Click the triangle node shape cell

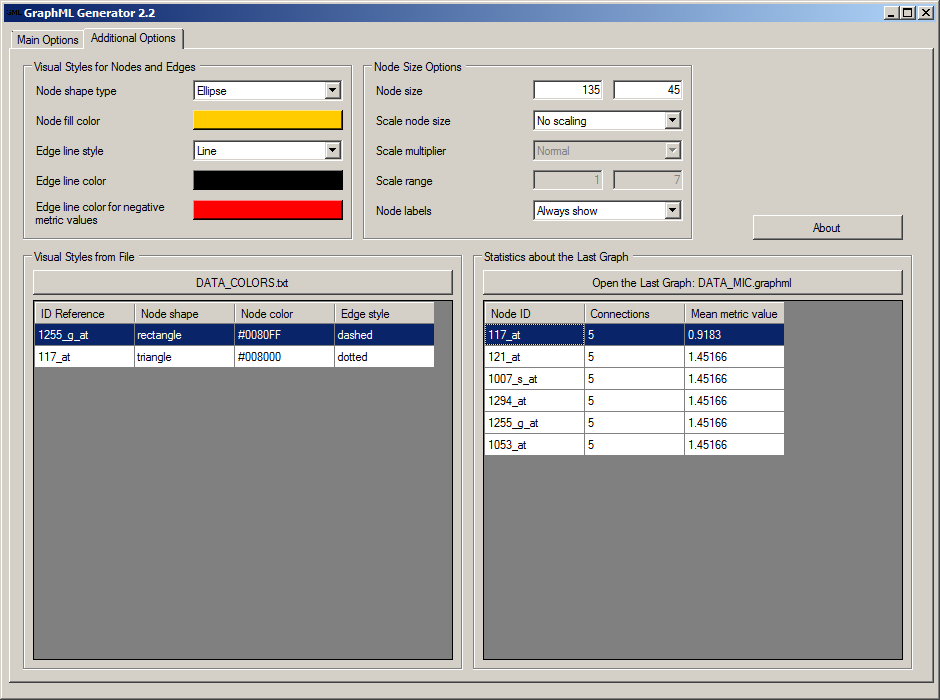point(185,357)
